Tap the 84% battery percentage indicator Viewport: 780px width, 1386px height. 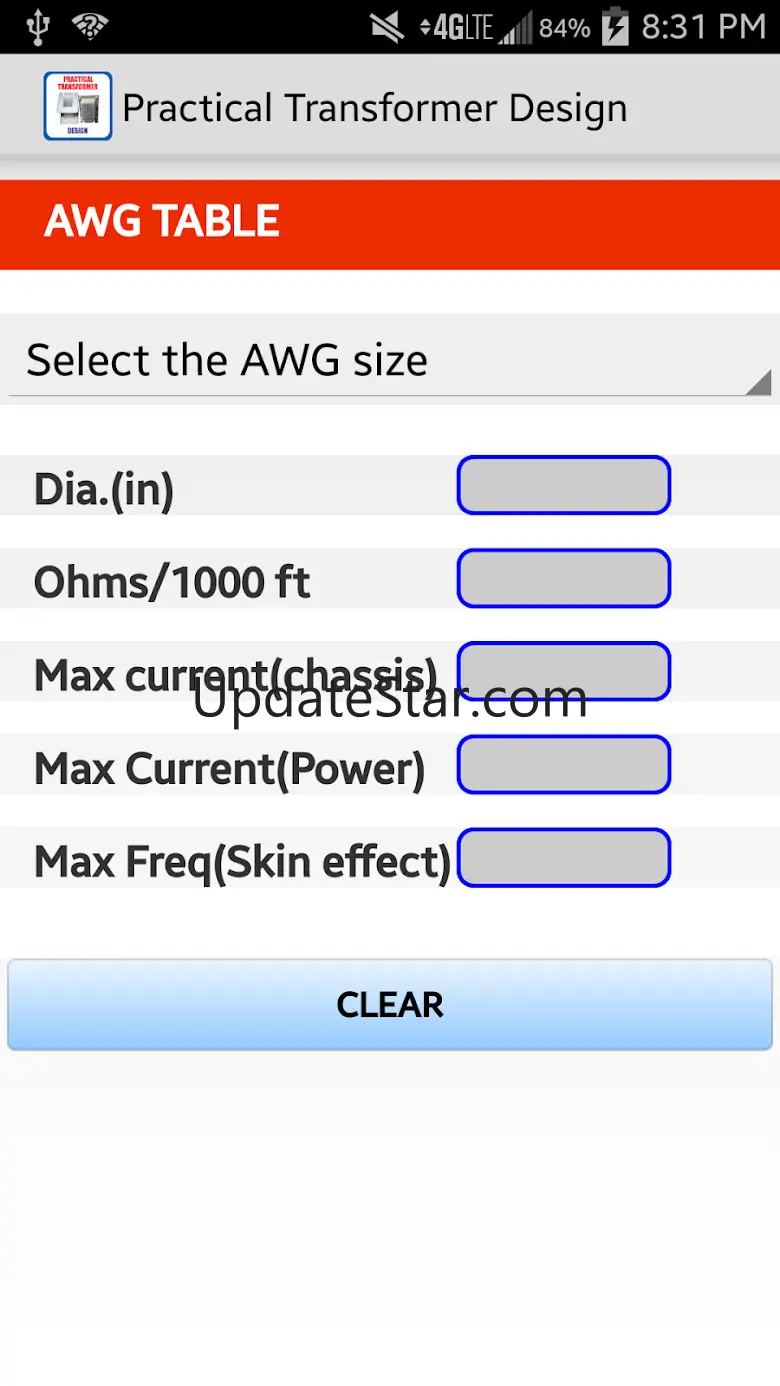point(565,28)
